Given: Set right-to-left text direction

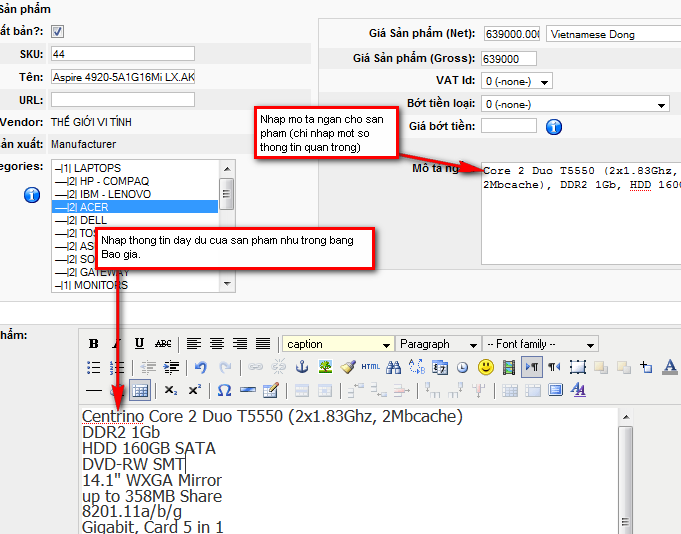Looking at the screenshot, I should point(554,367).
